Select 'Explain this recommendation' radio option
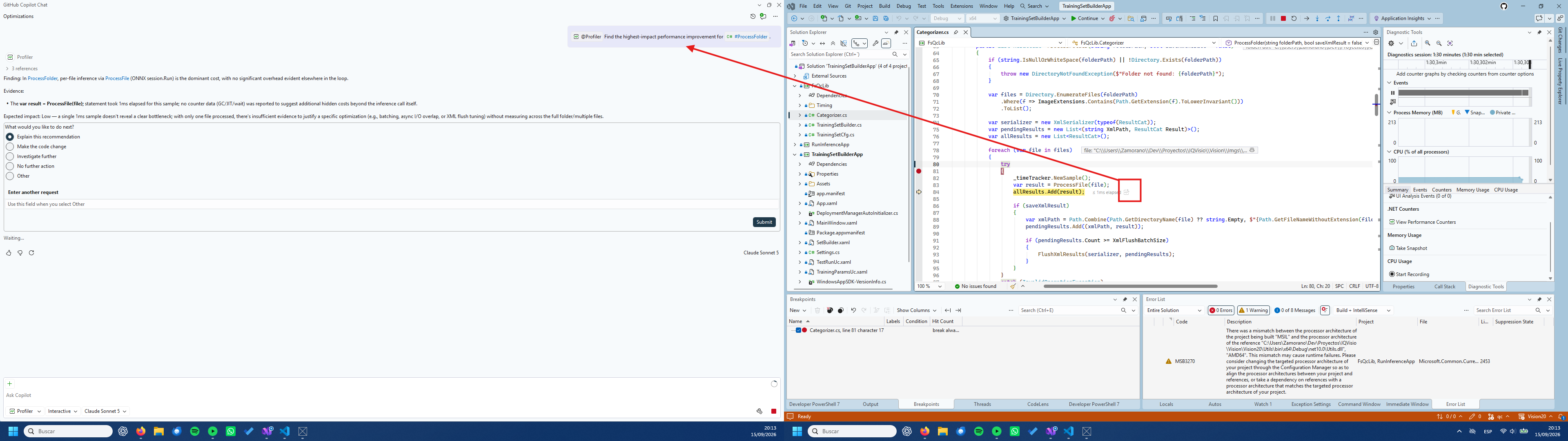 10,137
